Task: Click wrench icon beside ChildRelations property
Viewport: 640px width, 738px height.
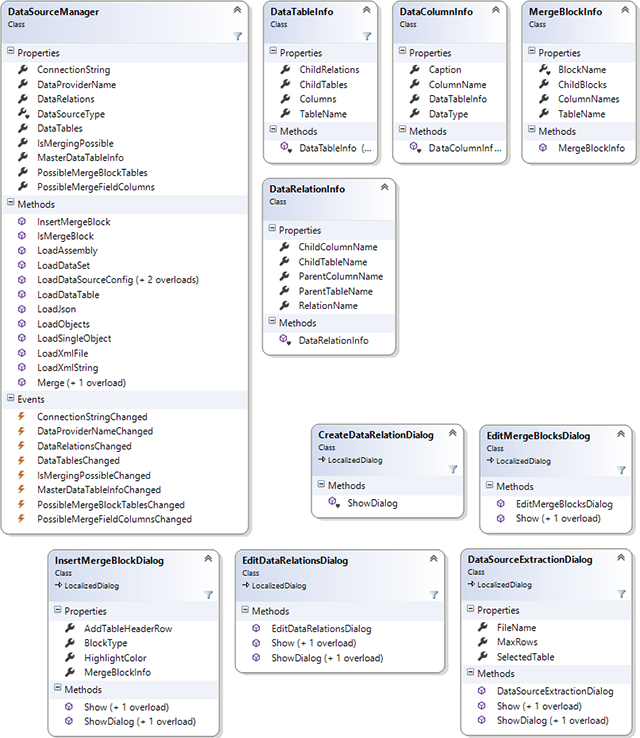Action: (285, 69)
